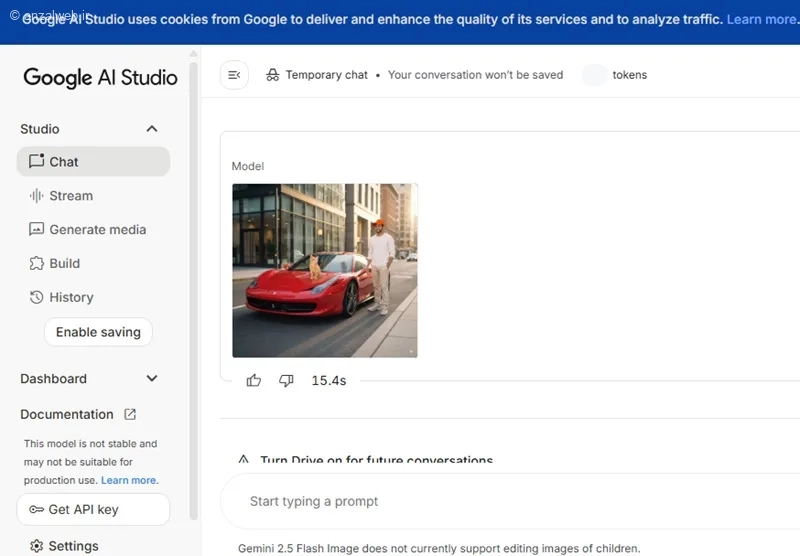Open the Build section
The height and width of the screenshot is (556, 800).
click(64, 263)
